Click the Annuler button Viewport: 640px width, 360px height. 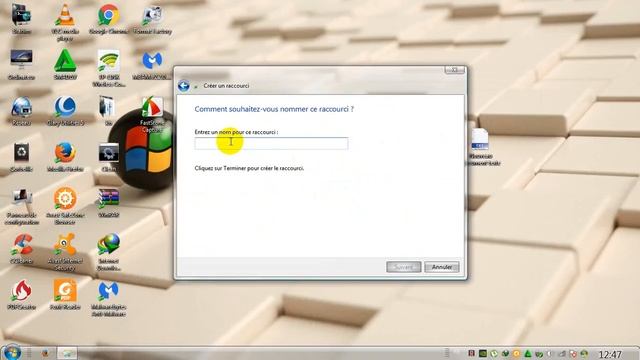point(442,267)
